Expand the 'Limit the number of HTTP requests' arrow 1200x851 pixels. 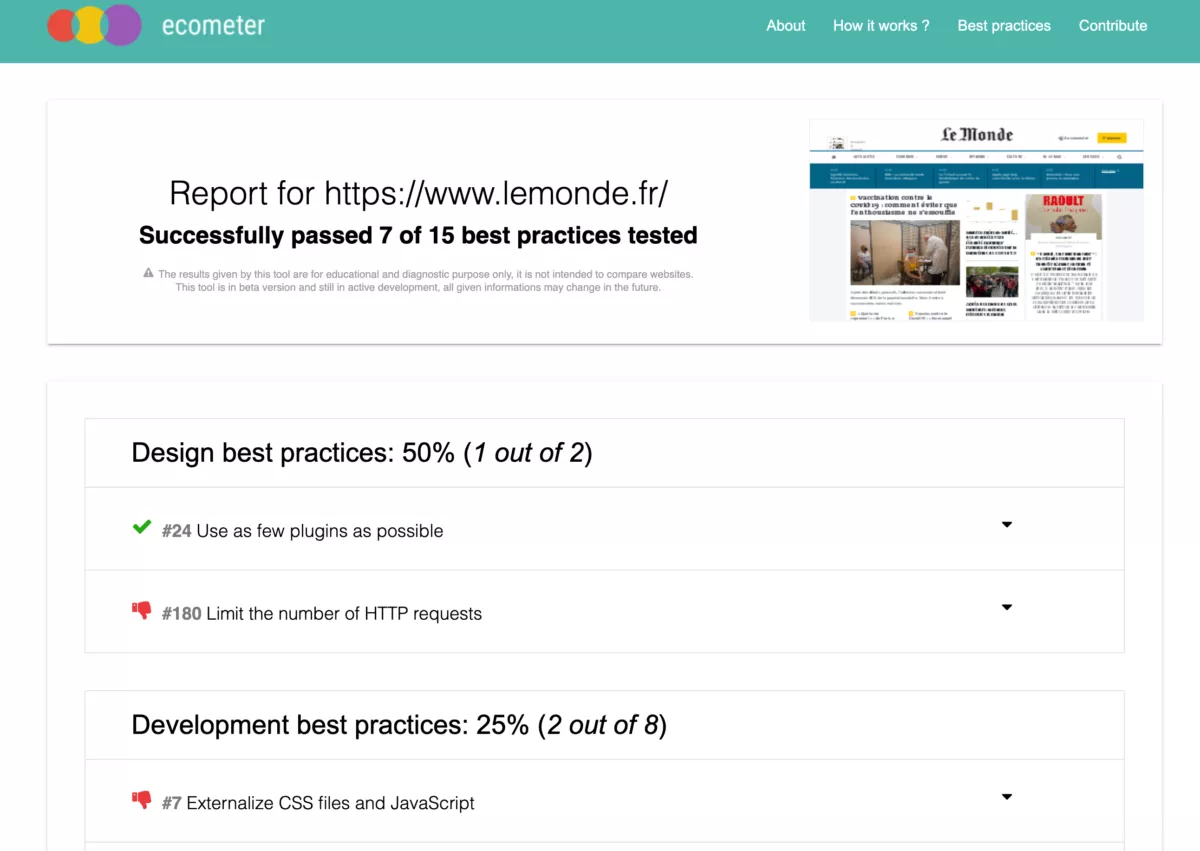tap(1007, 608)
